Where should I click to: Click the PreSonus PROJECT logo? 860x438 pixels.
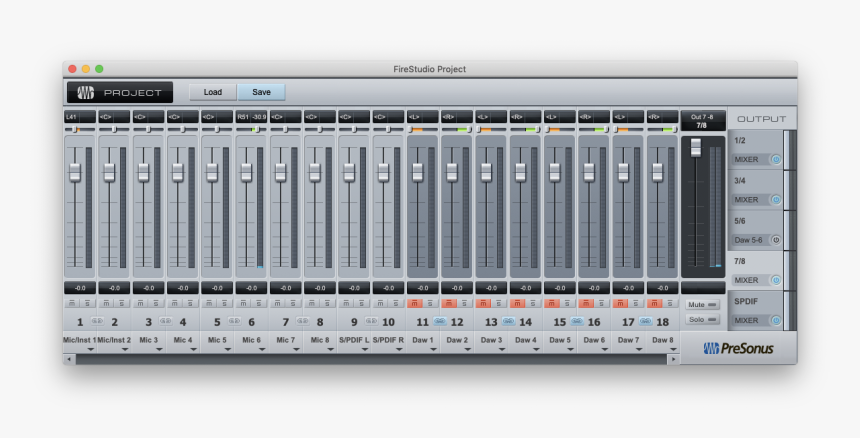coord(120,93)
